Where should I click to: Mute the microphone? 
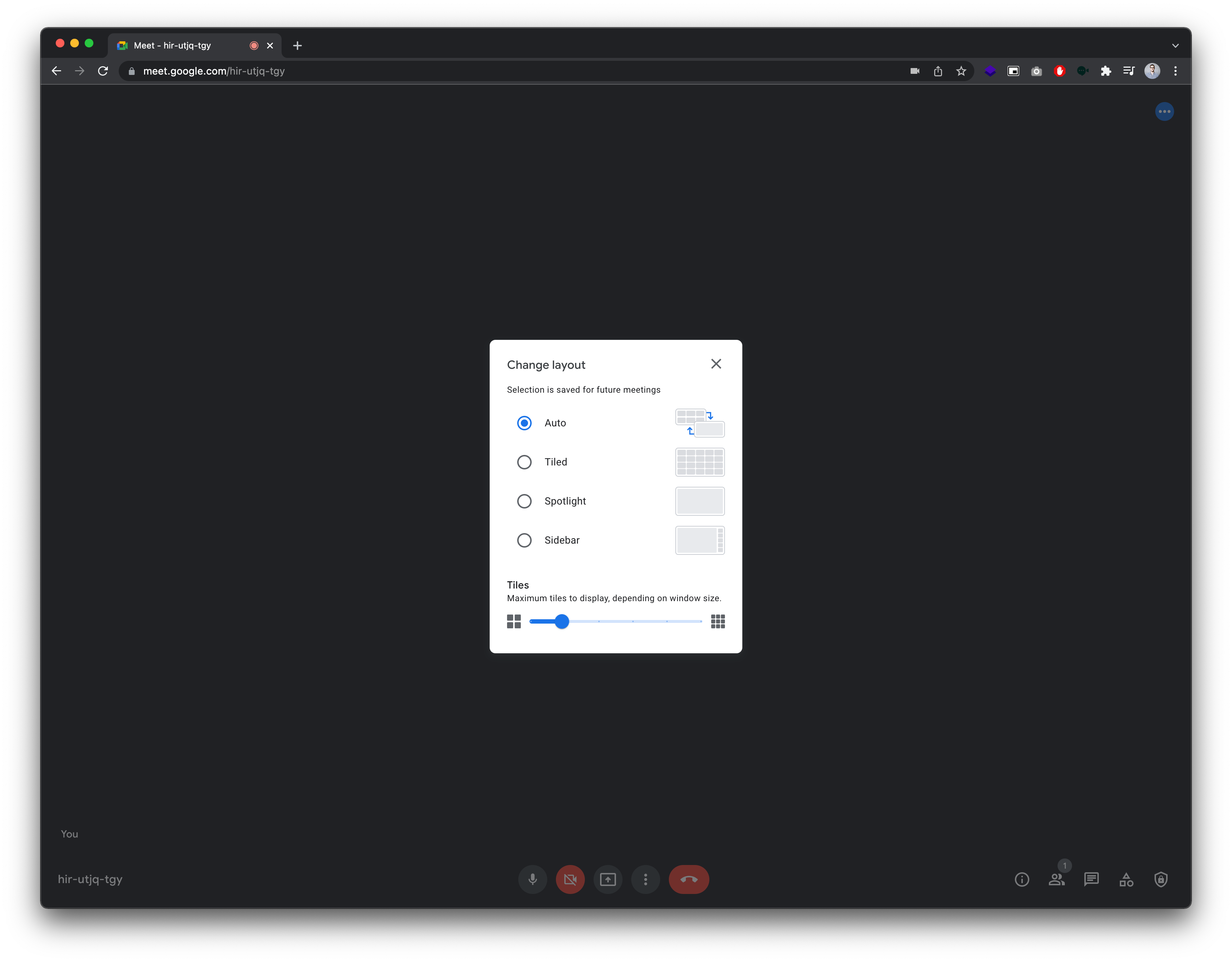(532, 879)
